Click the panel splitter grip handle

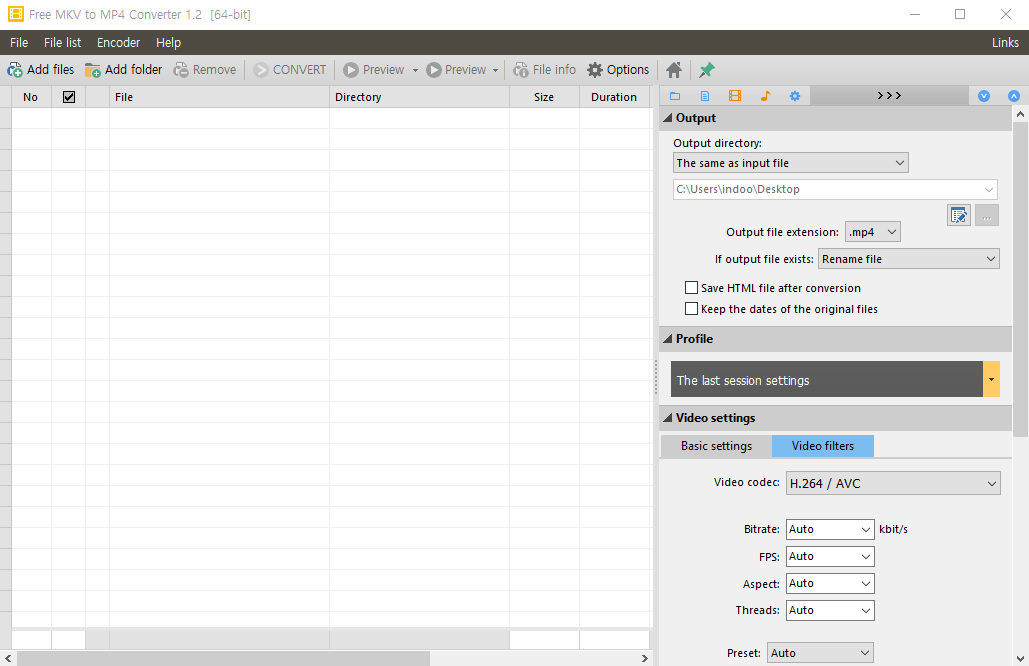point(656,377)
